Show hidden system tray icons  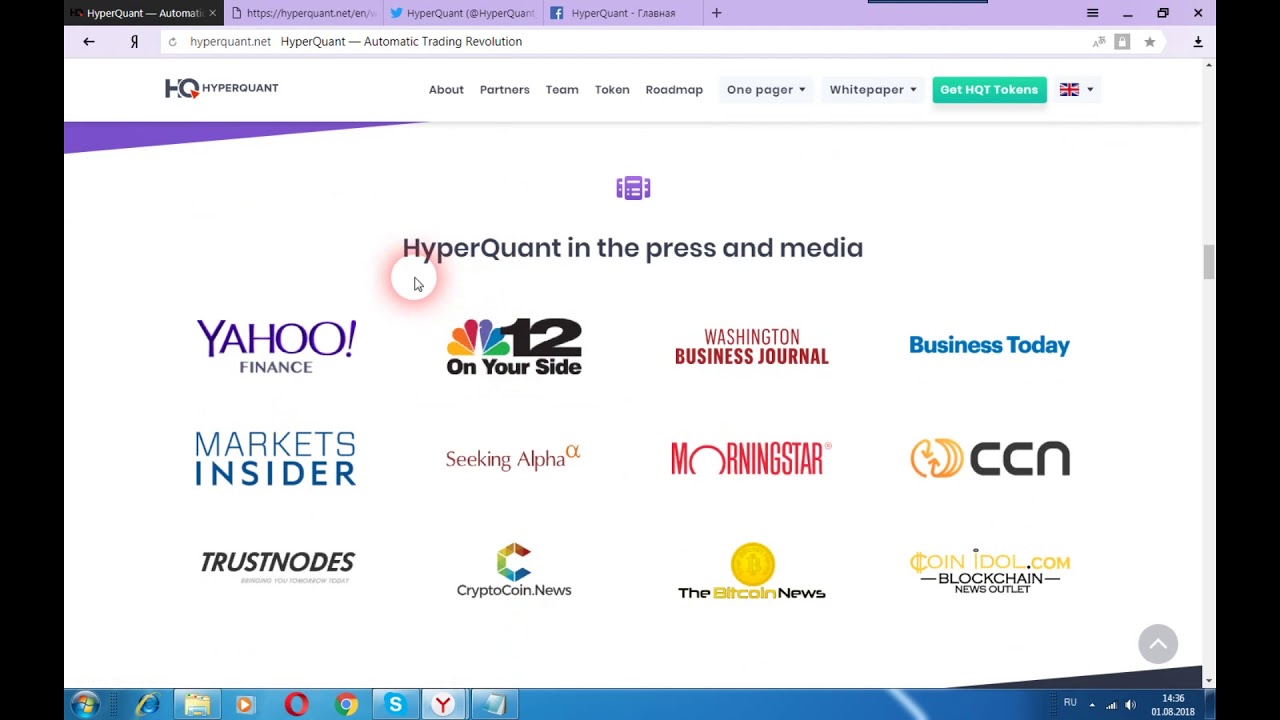coord(1092,705)
